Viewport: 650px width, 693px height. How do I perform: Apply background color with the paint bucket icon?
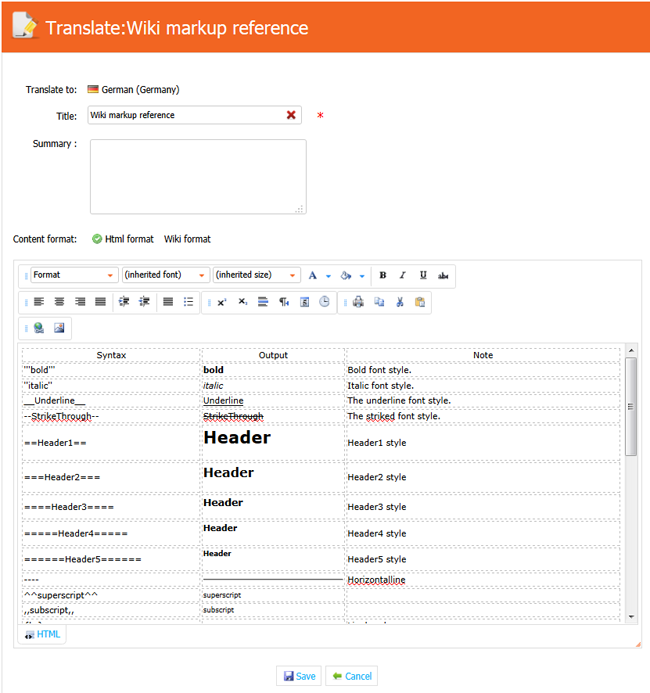pos(346,275)
